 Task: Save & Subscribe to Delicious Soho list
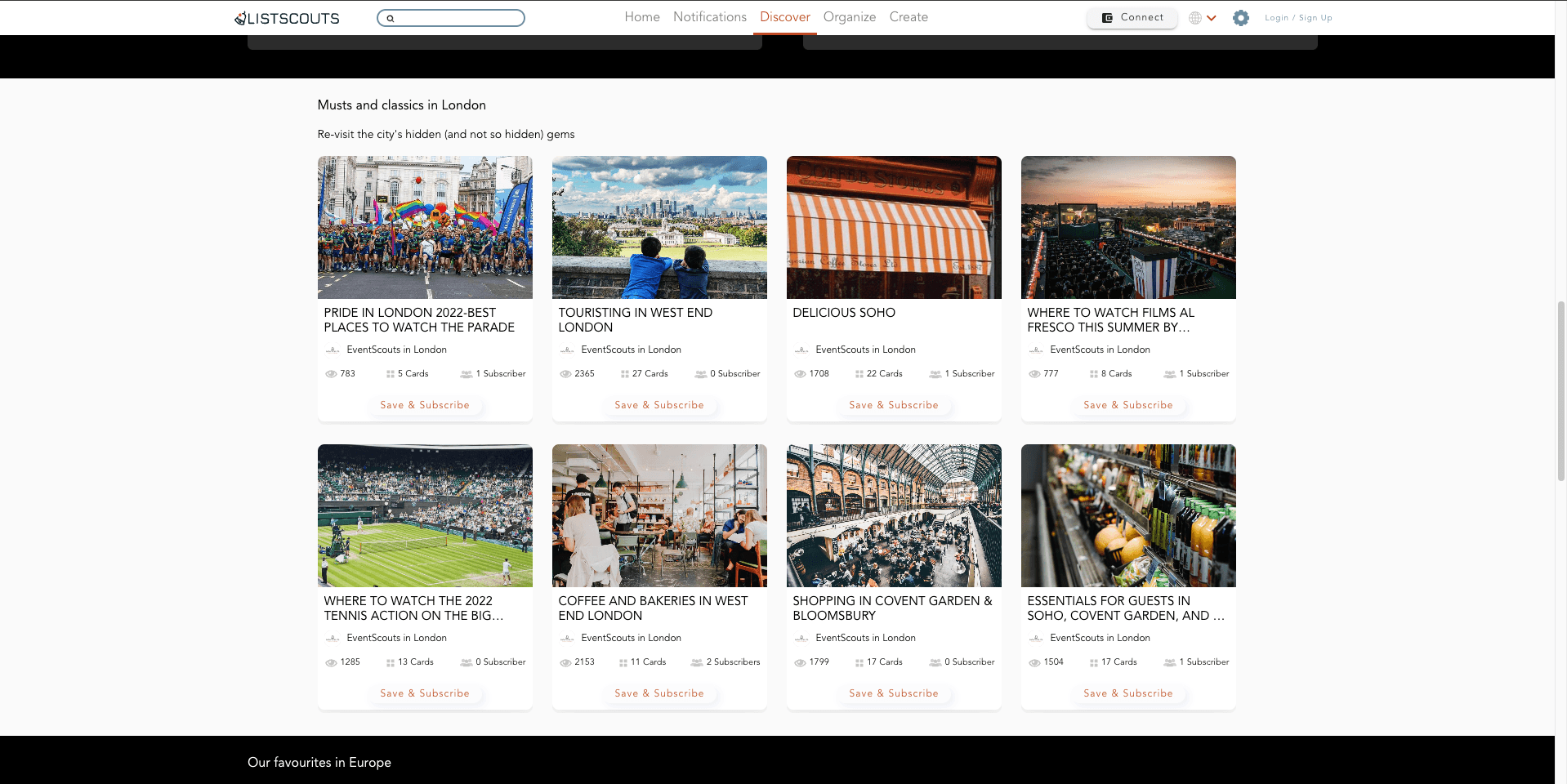(x=893, y=405)
